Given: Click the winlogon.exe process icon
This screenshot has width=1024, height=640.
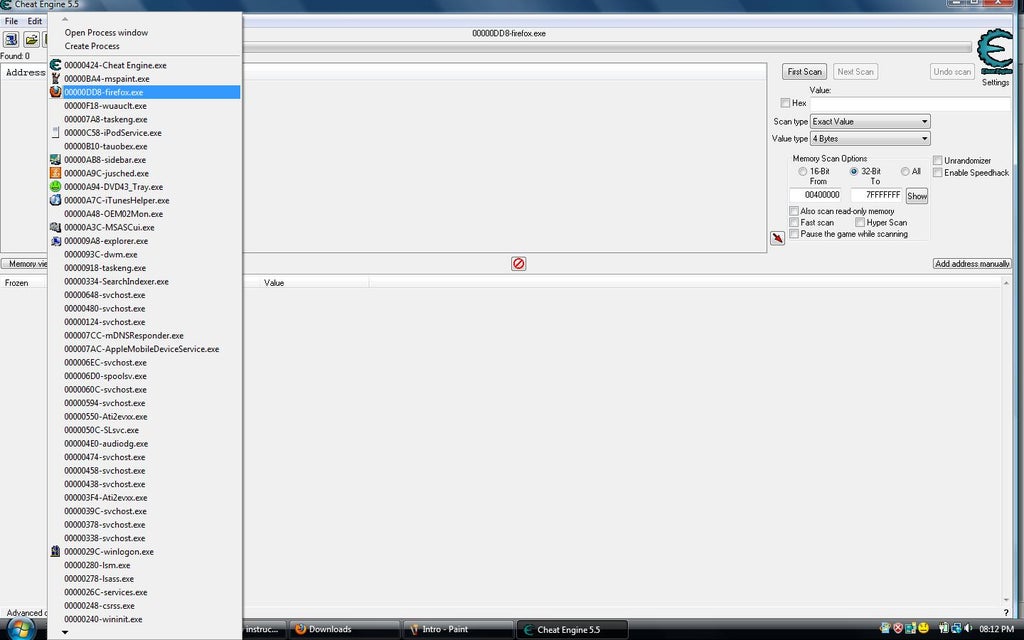Looking at the screenshot, I should tap(56, 552).
